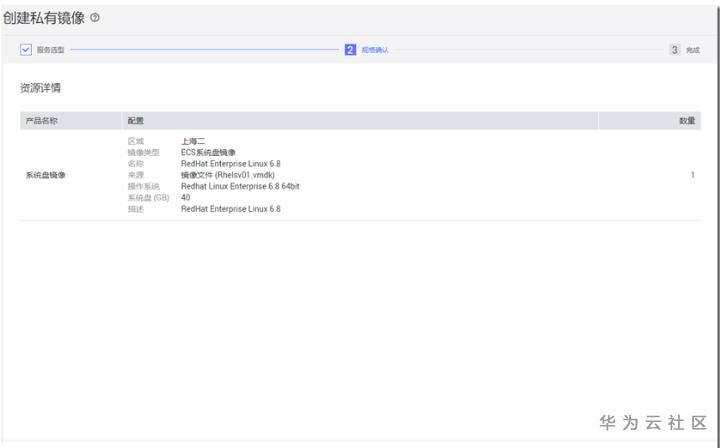Click the quantity value 1
Viewport: 720px width, 448px height.
(x=692, y=175)
